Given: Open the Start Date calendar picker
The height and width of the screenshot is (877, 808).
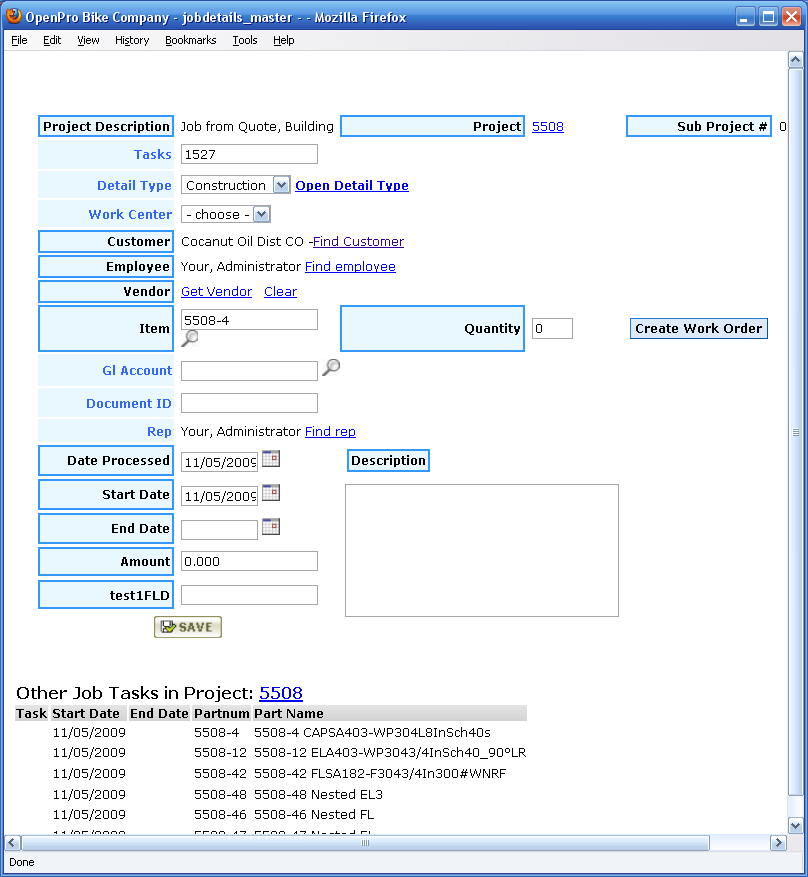Looking at the screenshot, I should 271,493.
